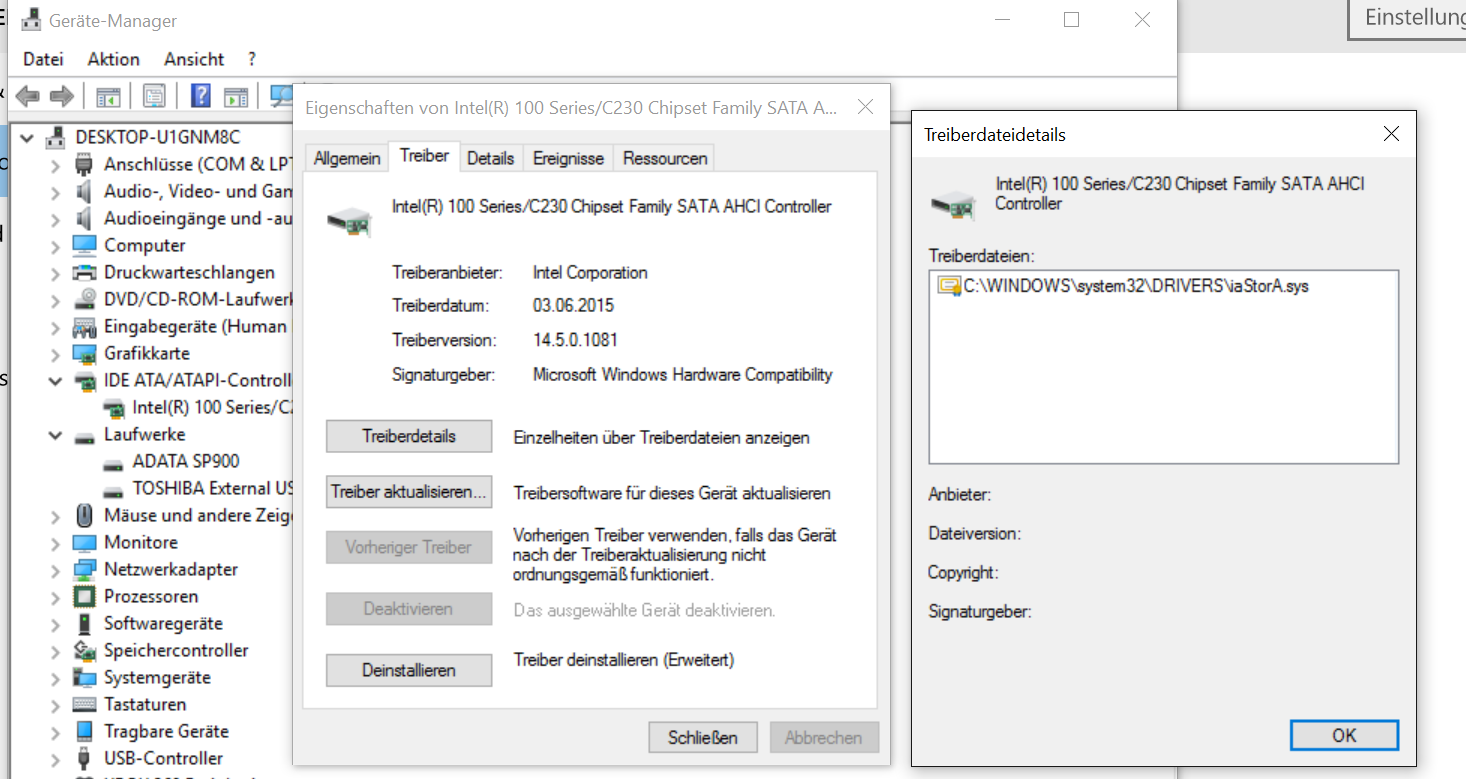This screenshot has height=779, width=1466.
Task: Select the Intel(R) 100 Series controller tree item
Action: [x=214, y=407]
